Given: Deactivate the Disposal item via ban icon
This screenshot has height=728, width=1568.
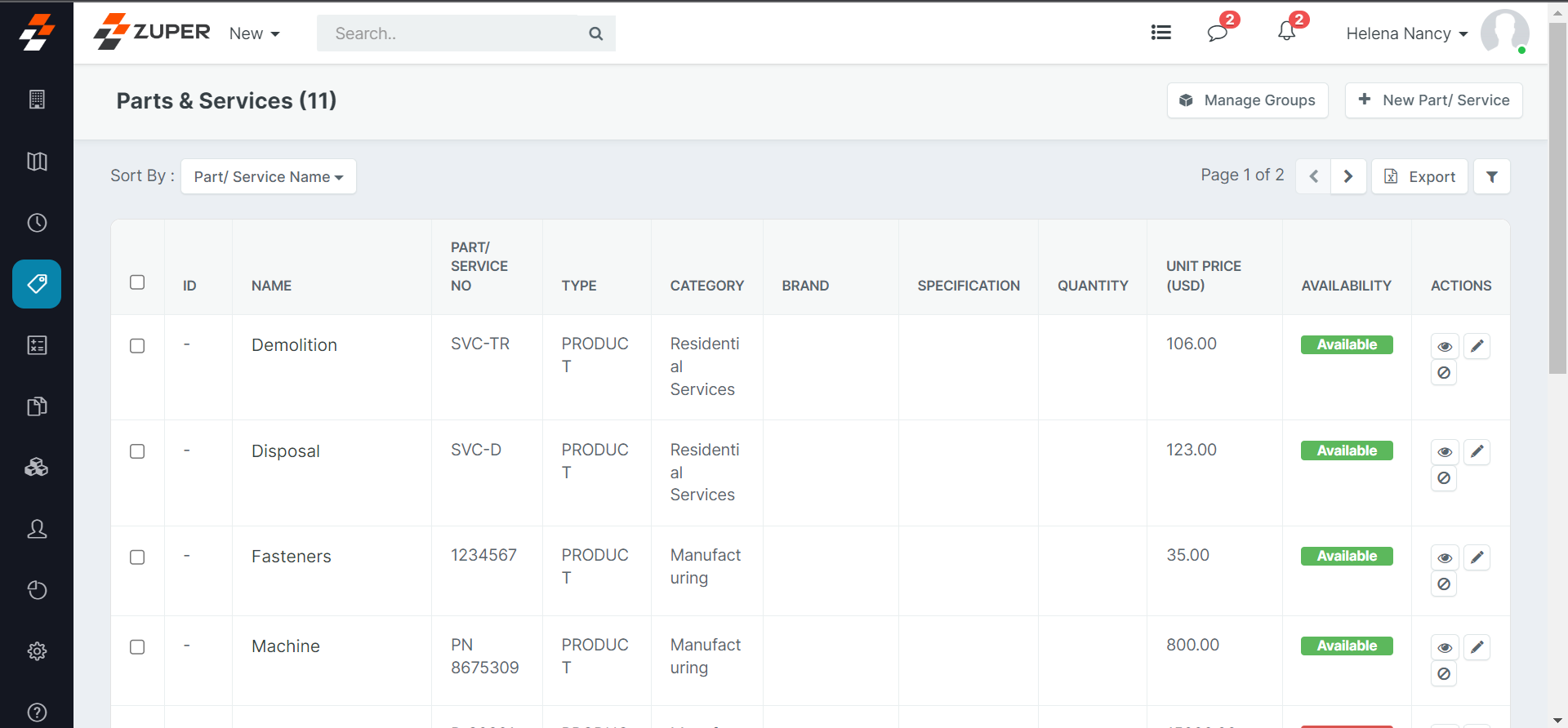Looking at the screenshot, I should [1444, 478].
